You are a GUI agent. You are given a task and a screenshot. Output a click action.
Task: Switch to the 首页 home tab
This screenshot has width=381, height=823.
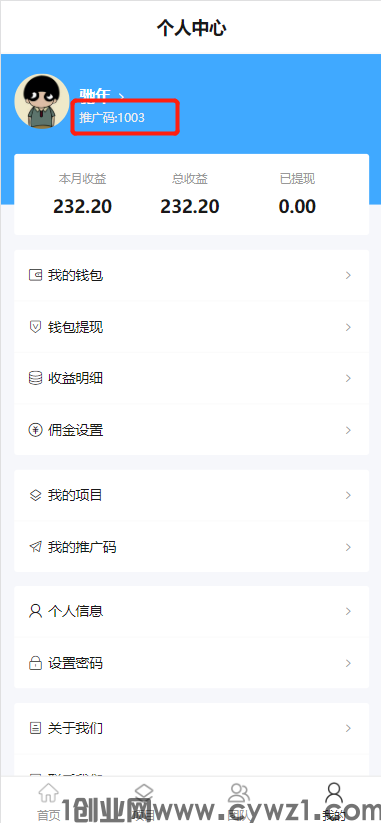coord(48,802)
